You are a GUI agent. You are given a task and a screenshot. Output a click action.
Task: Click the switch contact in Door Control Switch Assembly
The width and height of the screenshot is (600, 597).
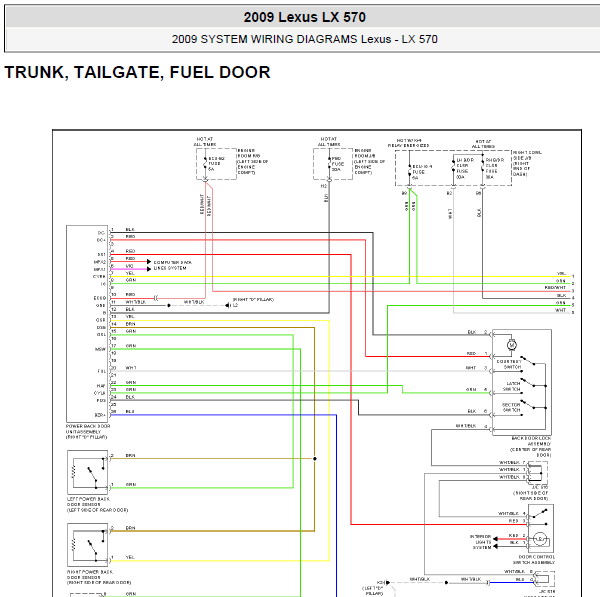tap(538, 517)
